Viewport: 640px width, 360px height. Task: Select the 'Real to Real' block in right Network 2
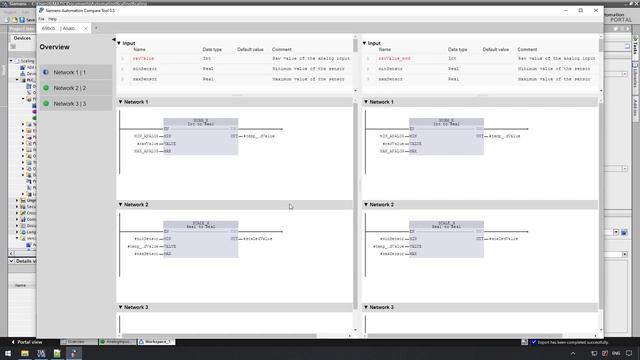point(447,239)
